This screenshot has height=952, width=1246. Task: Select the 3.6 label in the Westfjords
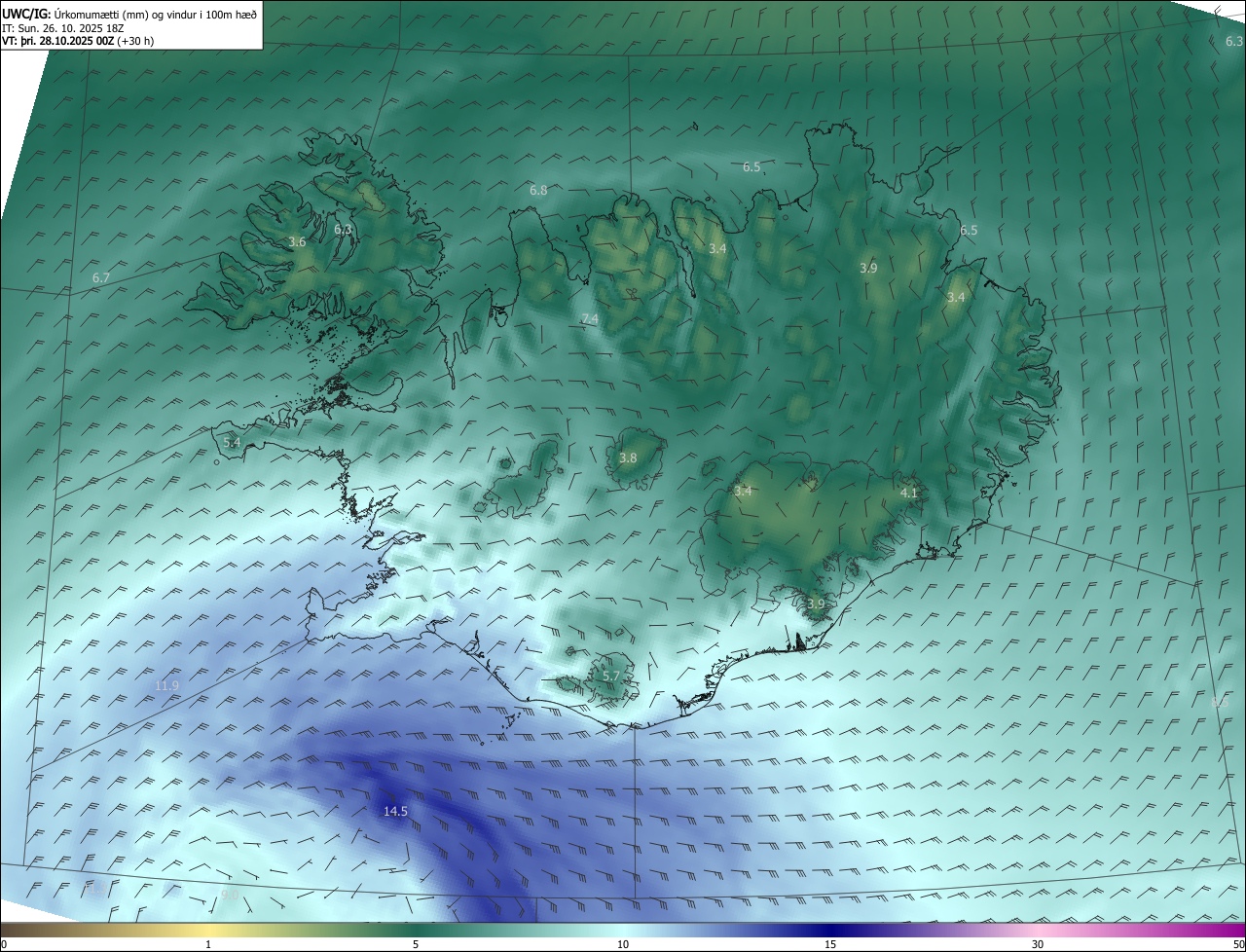pos(298,241)
